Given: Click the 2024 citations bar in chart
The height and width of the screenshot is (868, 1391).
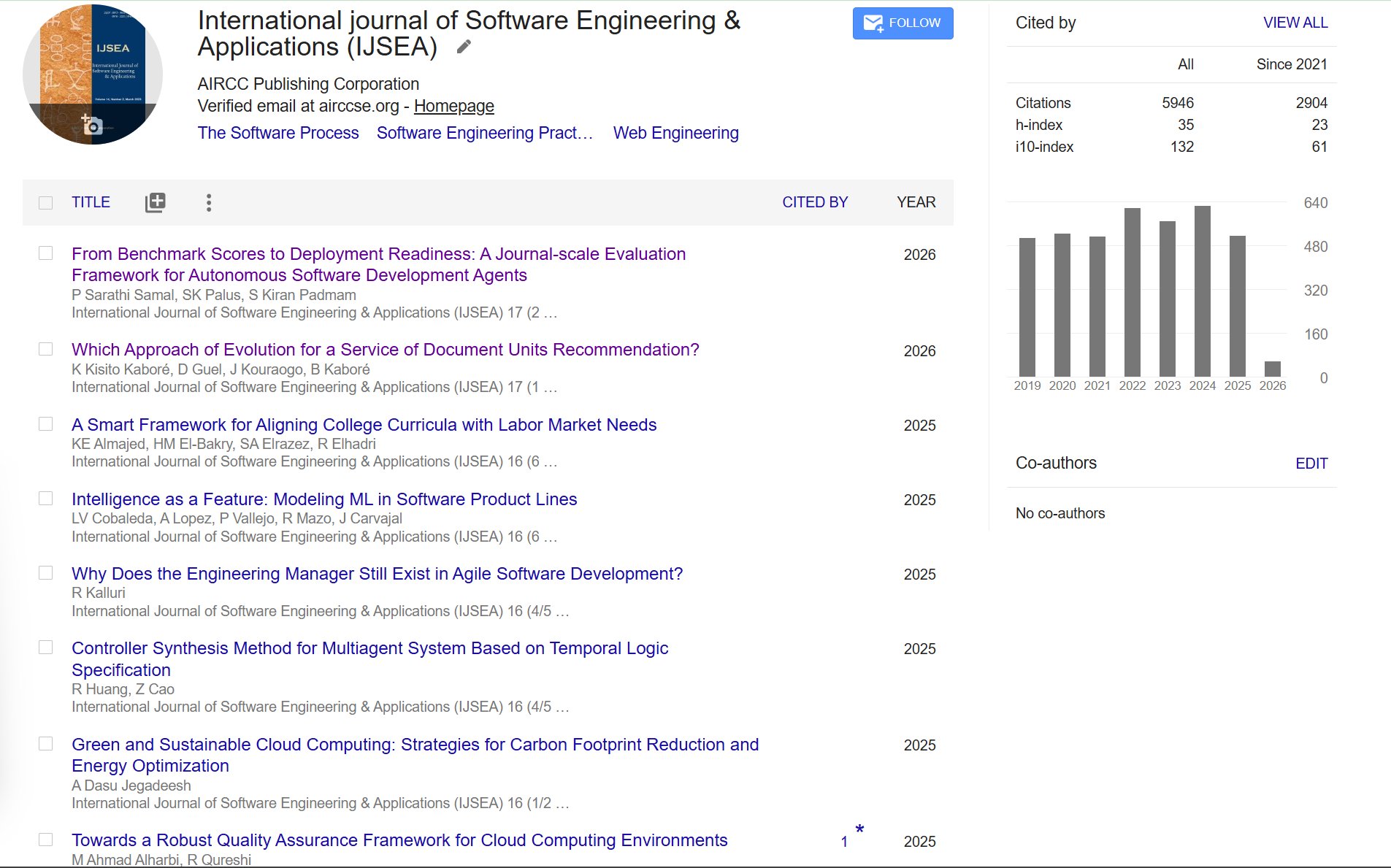Looking at the screenshot, I should (1202, 291).
